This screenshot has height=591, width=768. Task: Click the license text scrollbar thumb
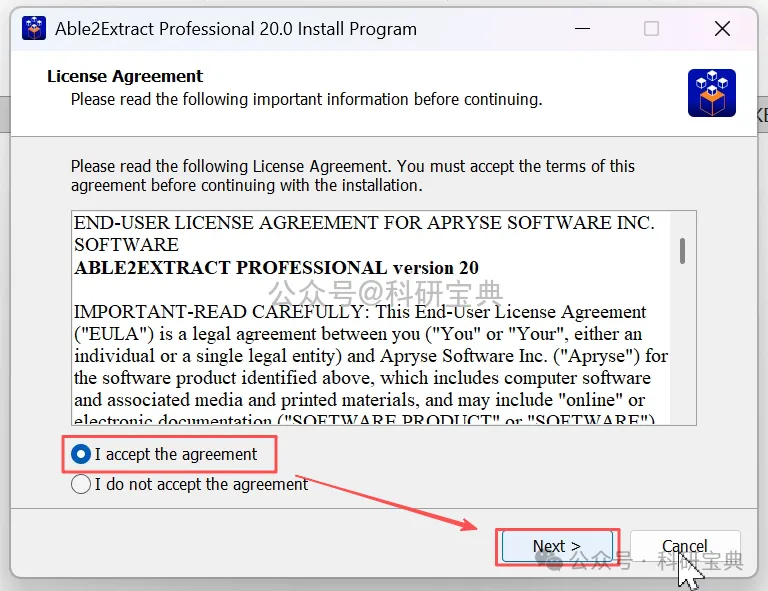pos(682,251)
